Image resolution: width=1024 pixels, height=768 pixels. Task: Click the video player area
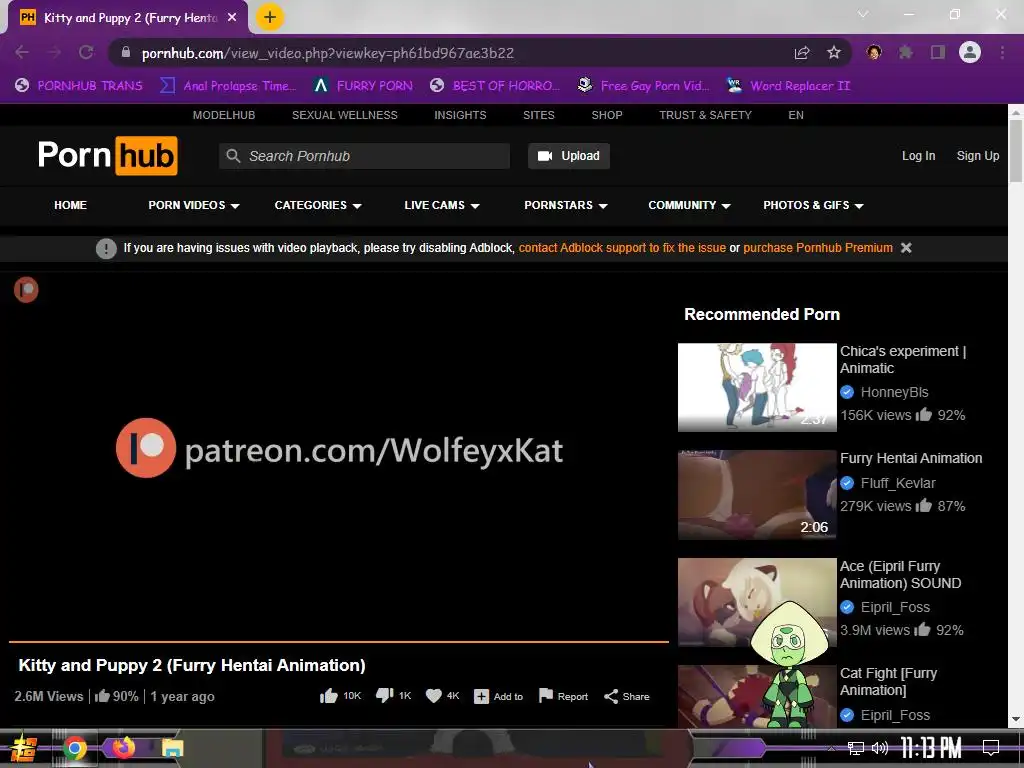tap(338, 455)
